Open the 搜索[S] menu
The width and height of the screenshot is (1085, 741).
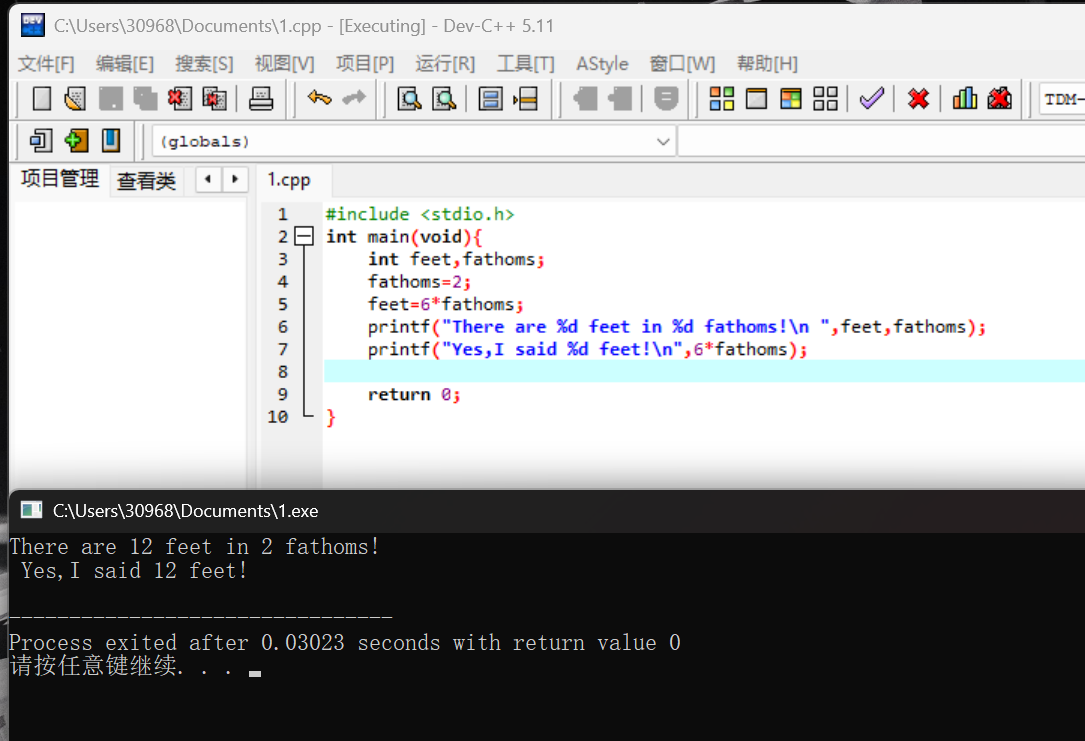click(204, 64)
